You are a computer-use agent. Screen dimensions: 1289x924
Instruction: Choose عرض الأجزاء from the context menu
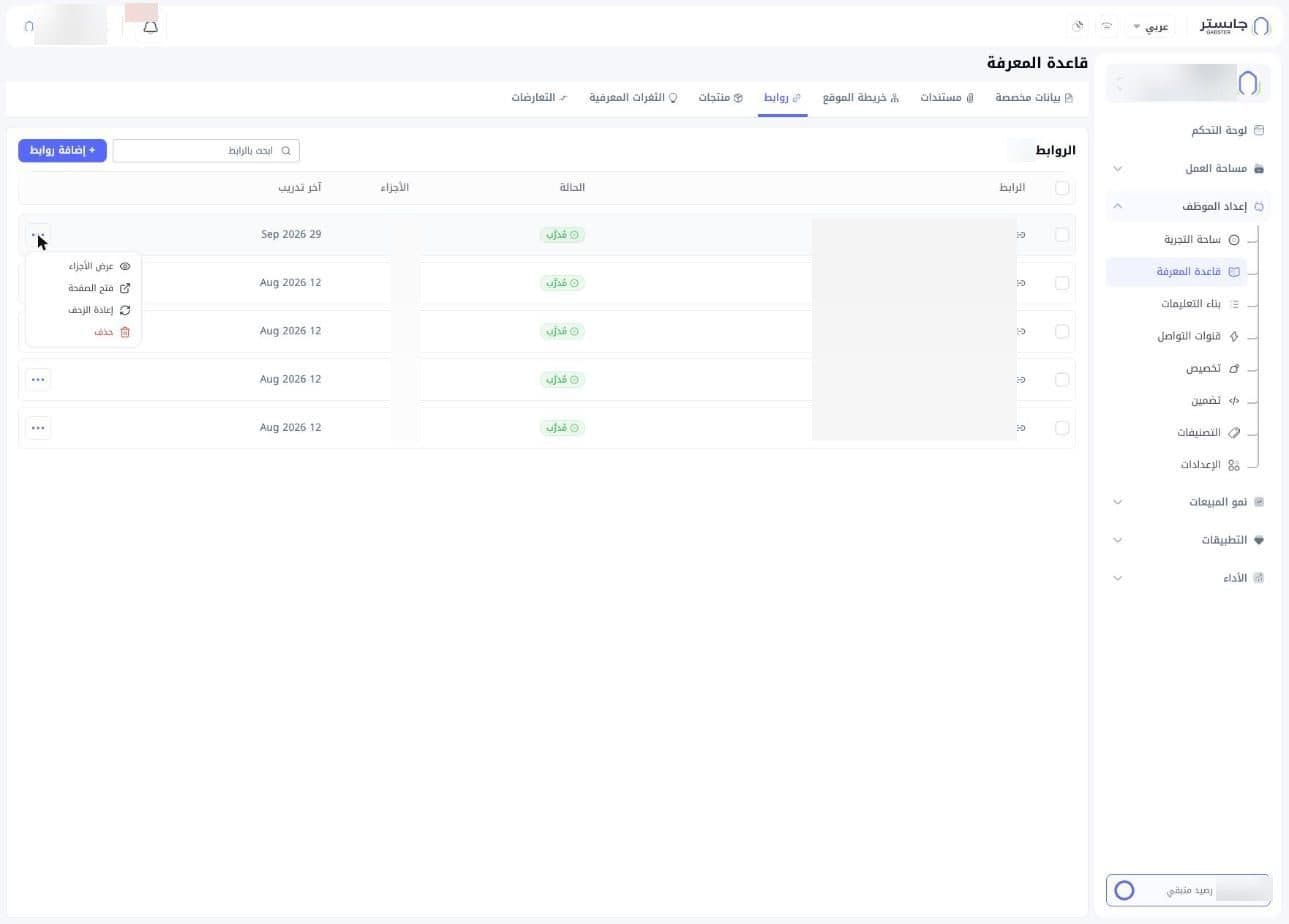[99, 266]
